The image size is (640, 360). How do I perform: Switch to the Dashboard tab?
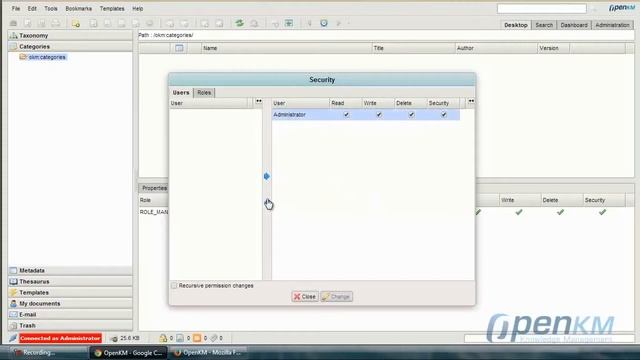(x=574, y=25)
